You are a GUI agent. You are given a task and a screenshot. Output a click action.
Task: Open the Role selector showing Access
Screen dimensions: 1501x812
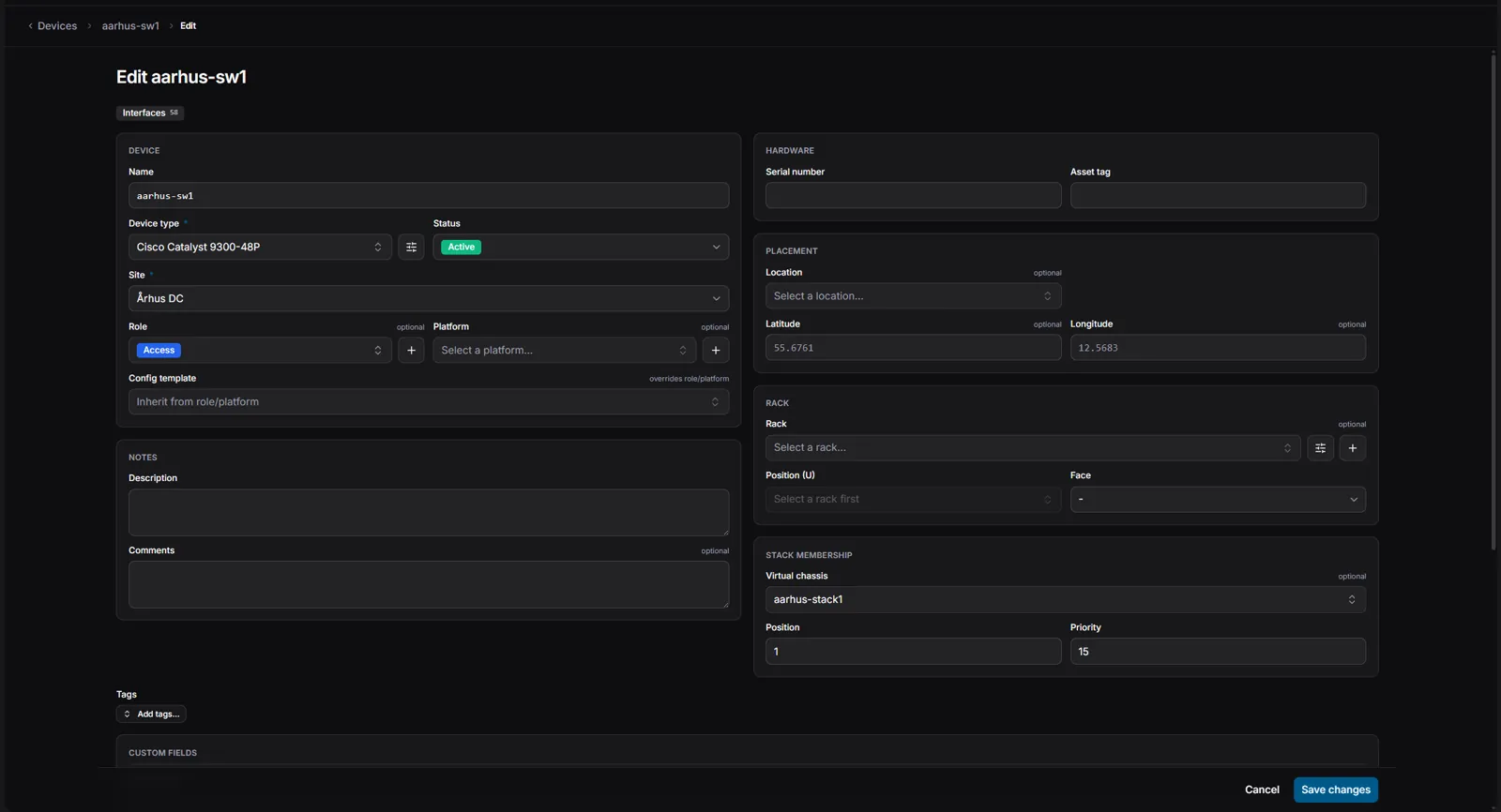[260, 350]
